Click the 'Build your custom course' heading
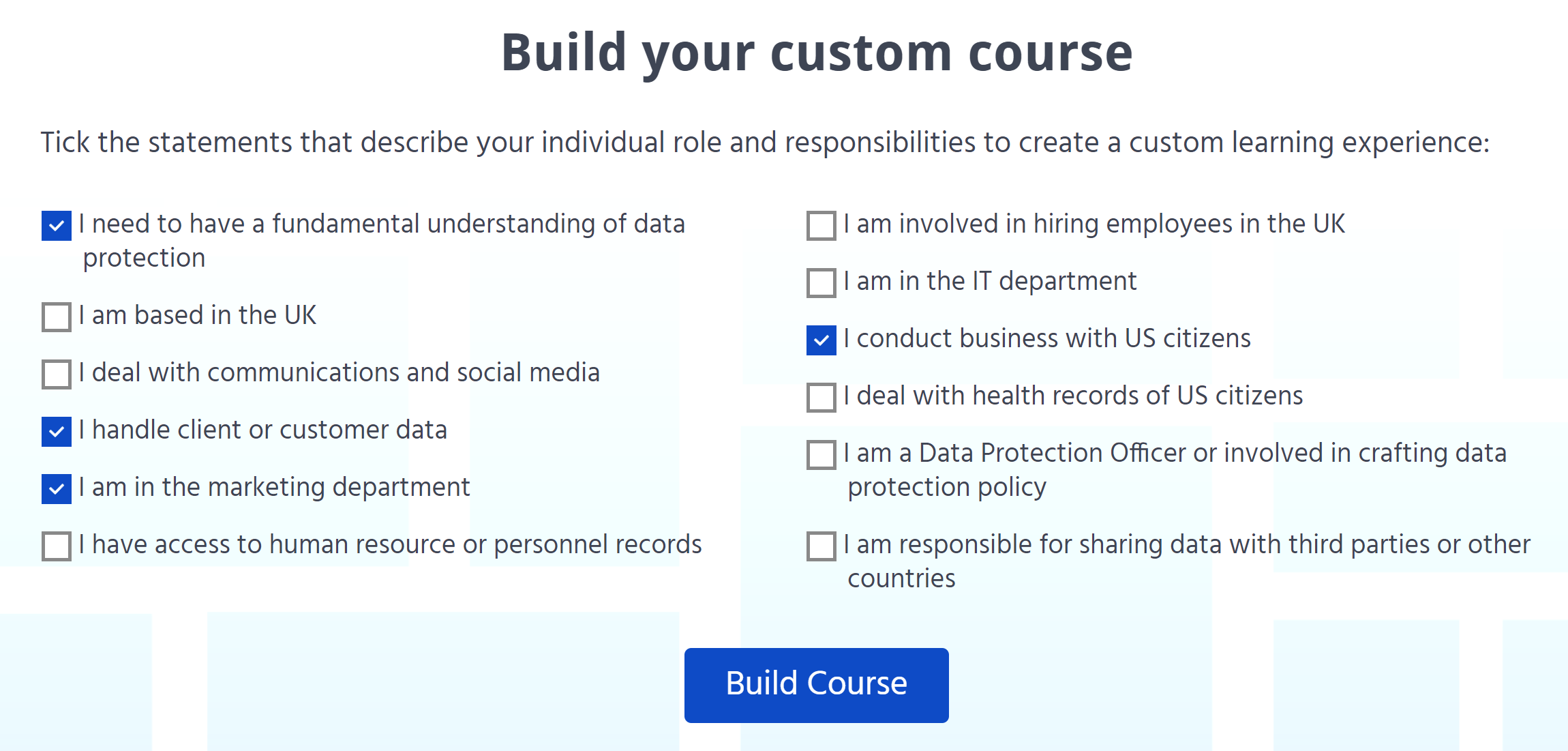This screenshot has width=1568, height=751. 817,53
